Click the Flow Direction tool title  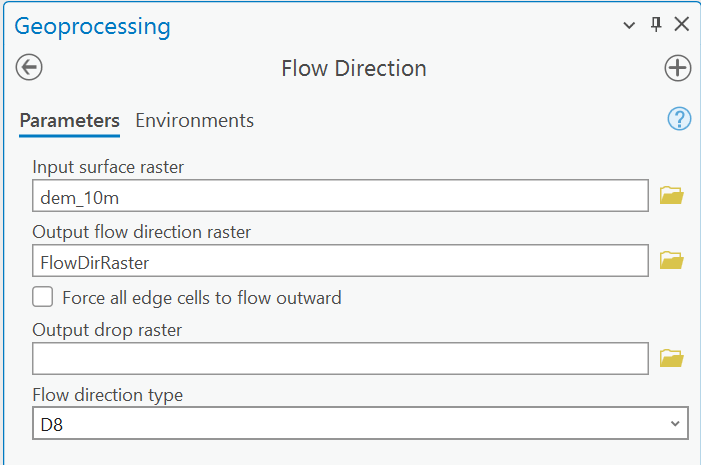354,68
